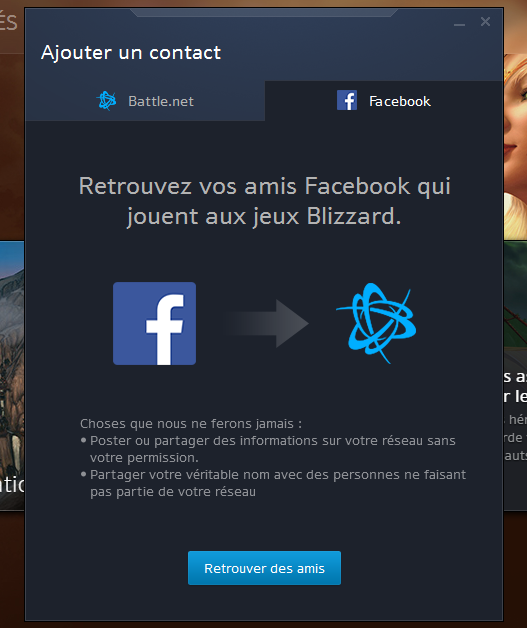
Task: Click the Ajouter un contact title
Action: (x=131, y=53)
